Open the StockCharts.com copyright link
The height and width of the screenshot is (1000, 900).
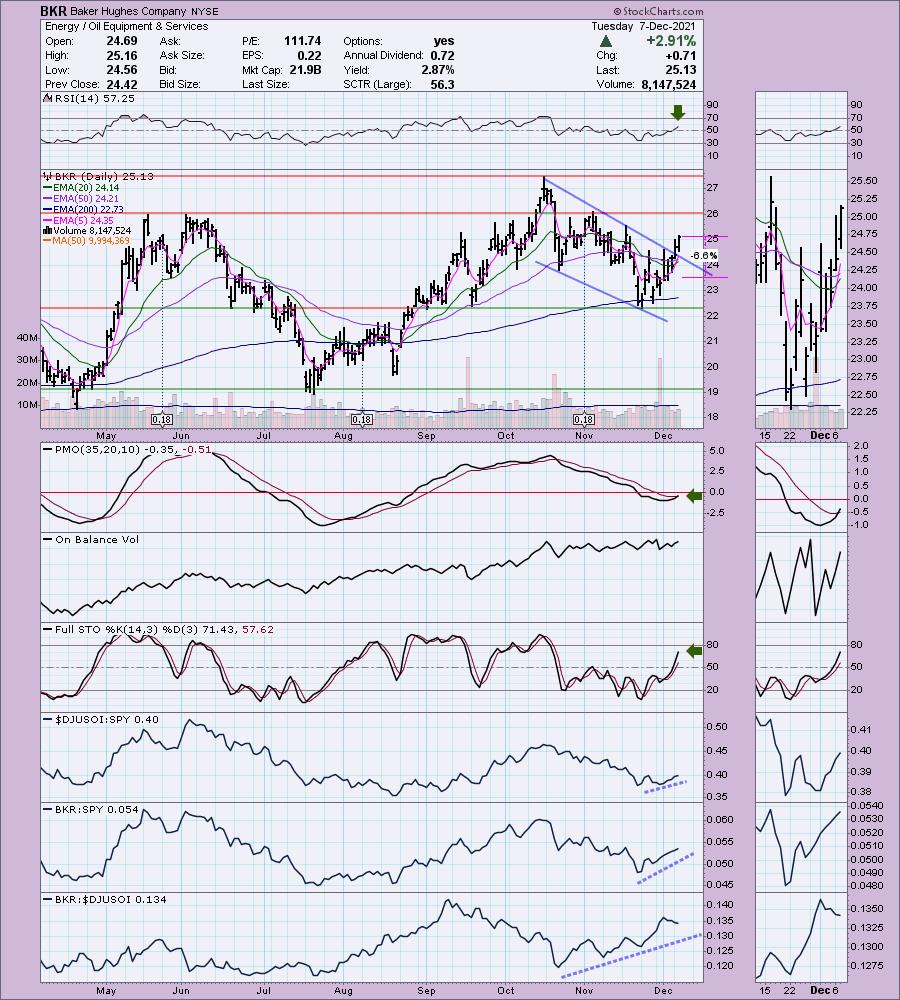pos(658,11)
